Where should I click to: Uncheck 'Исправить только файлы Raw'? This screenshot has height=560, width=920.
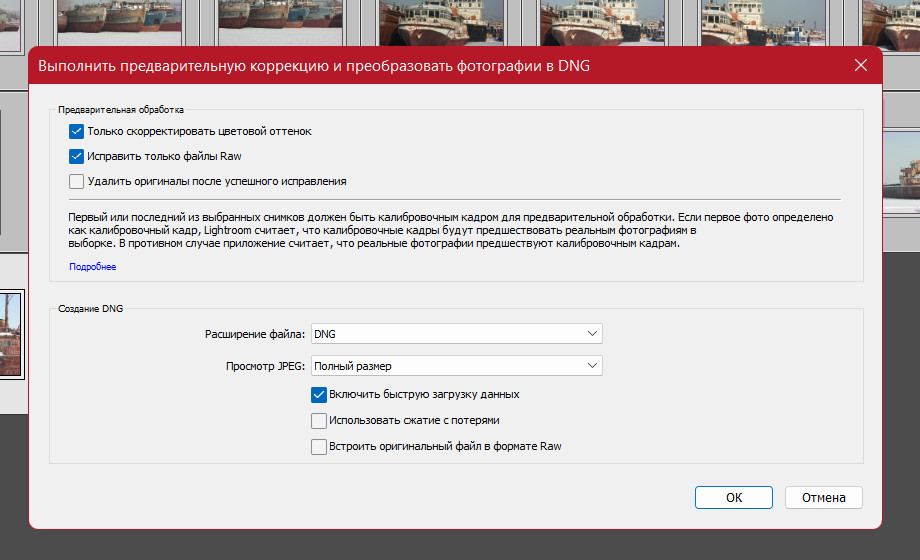pyautogui.click(x=76, y=156)
